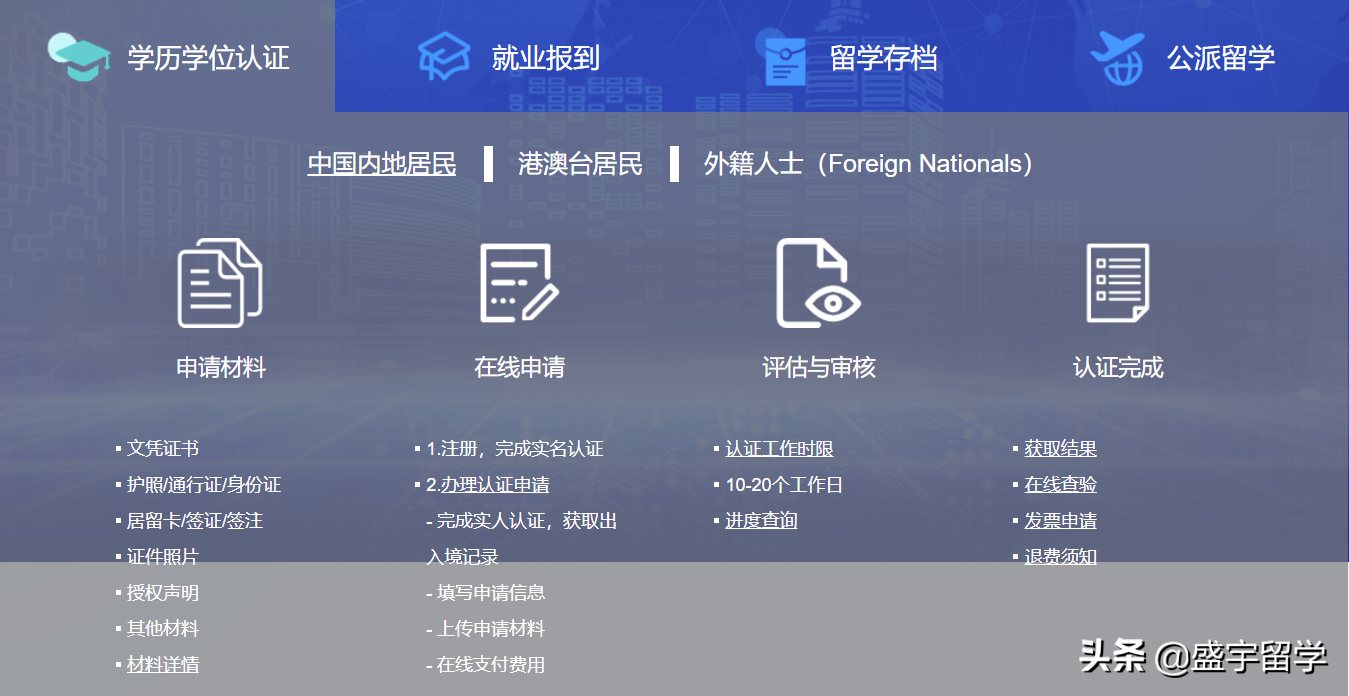Click the 10-20个工作日 text
1349x696 pixels.
(x=784, y=485)
